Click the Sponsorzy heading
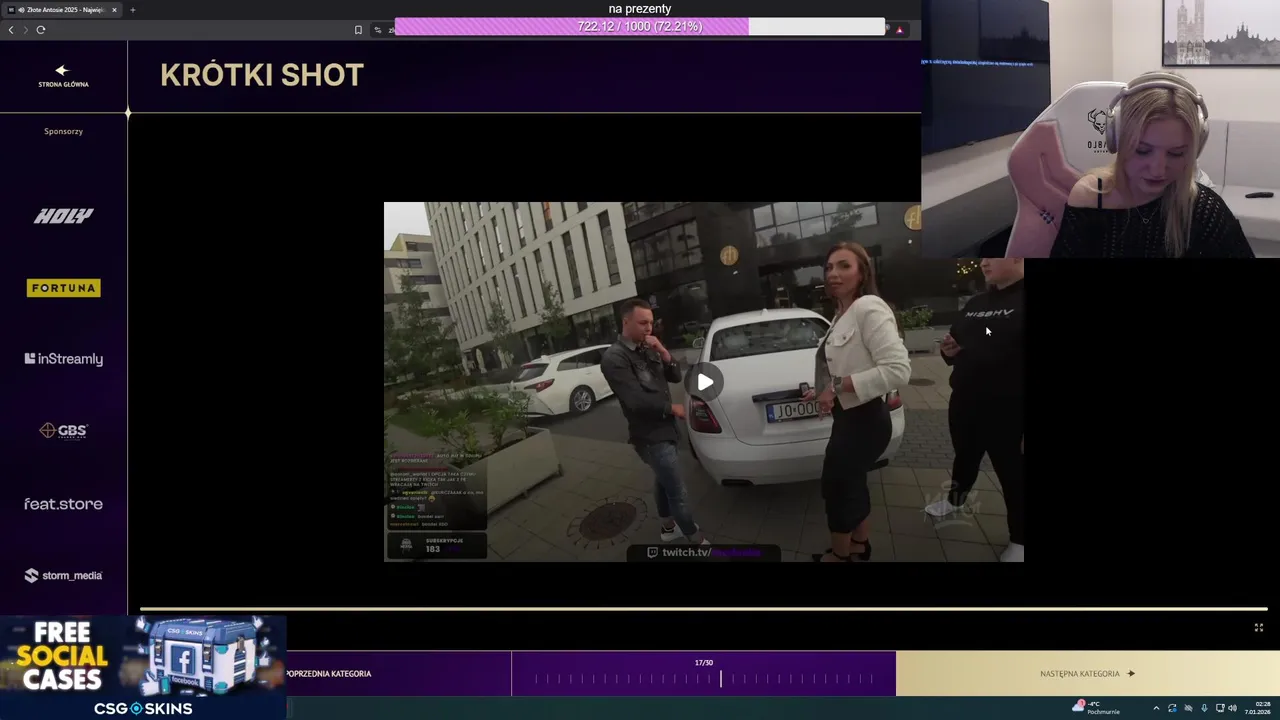 (63, 131)
